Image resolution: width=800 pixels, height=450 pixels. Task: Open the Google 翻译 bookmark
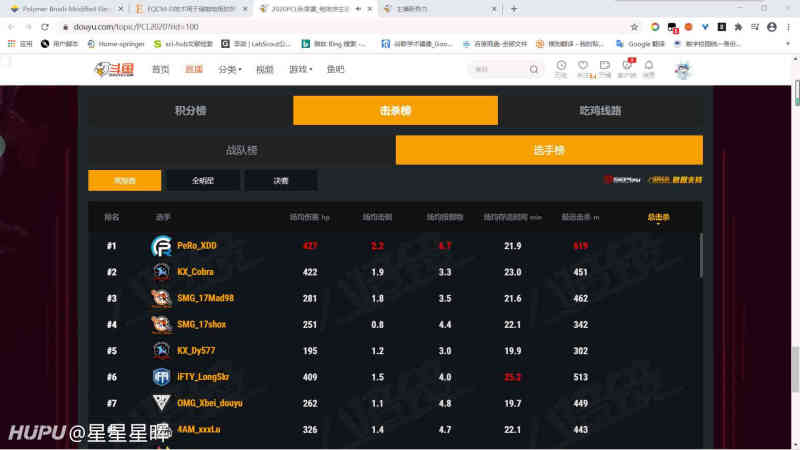point(641,44)
